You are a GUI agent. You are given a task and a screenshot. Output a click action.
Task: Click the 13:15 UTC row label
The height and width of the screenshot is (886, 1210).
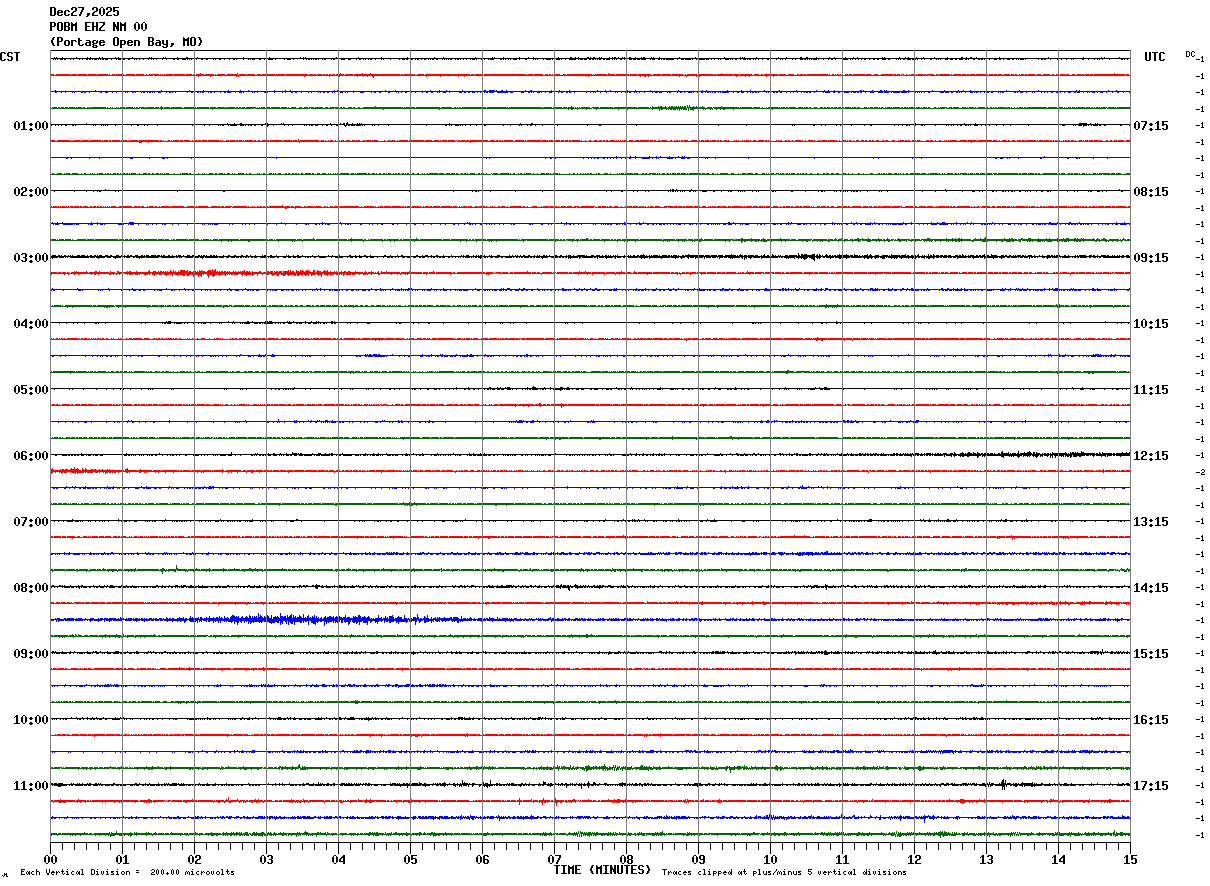tap(1151, 522)
